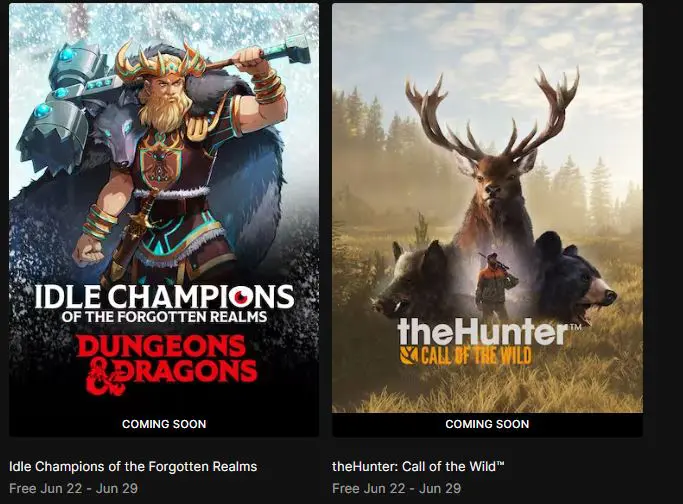Click the black bear head in the artwork
This screenshot has width=683, height=504.
click(573, 278)
